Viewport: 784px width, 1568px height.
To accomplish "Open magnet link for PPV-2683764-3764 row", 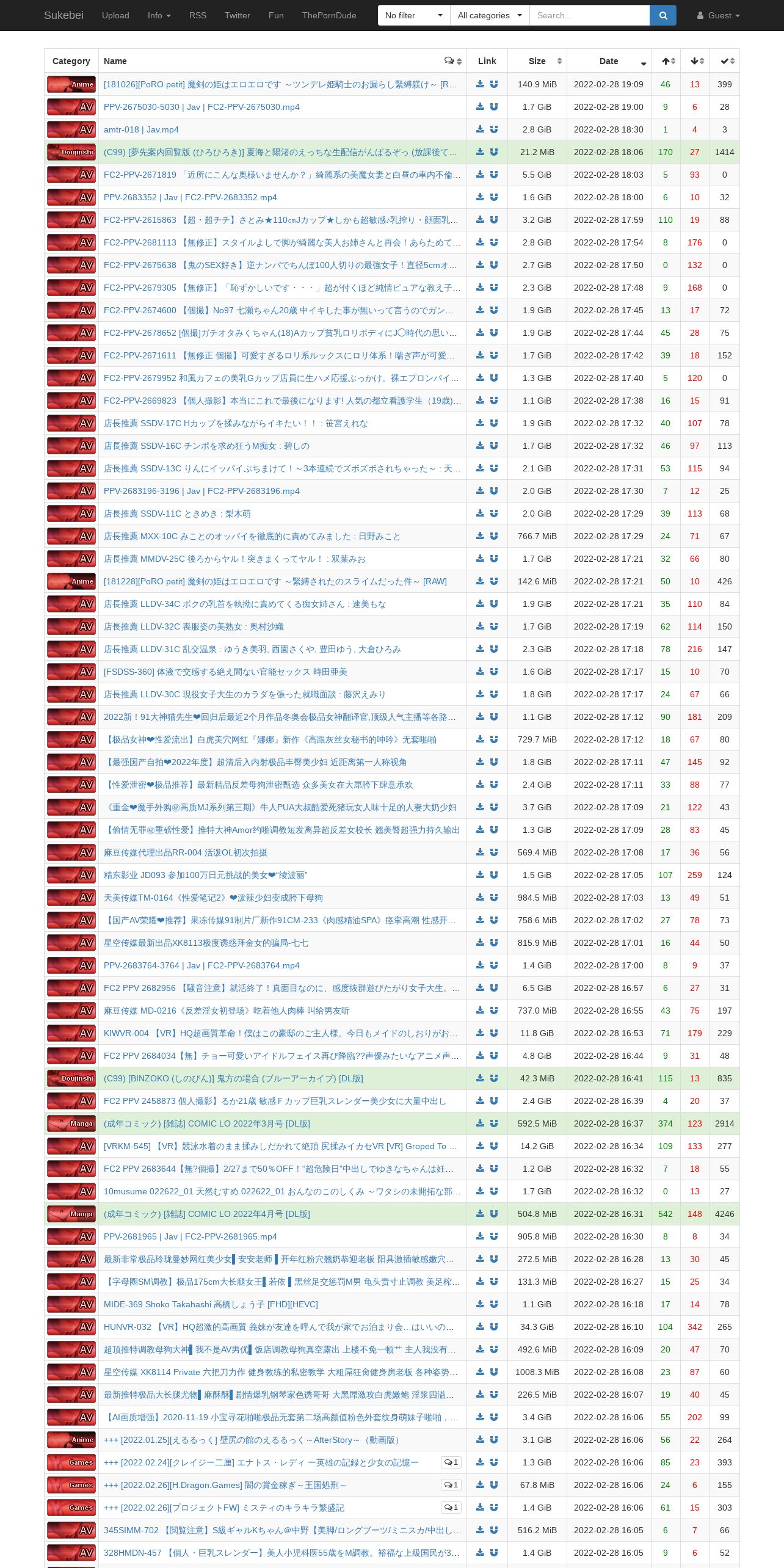I will [494, 965].
